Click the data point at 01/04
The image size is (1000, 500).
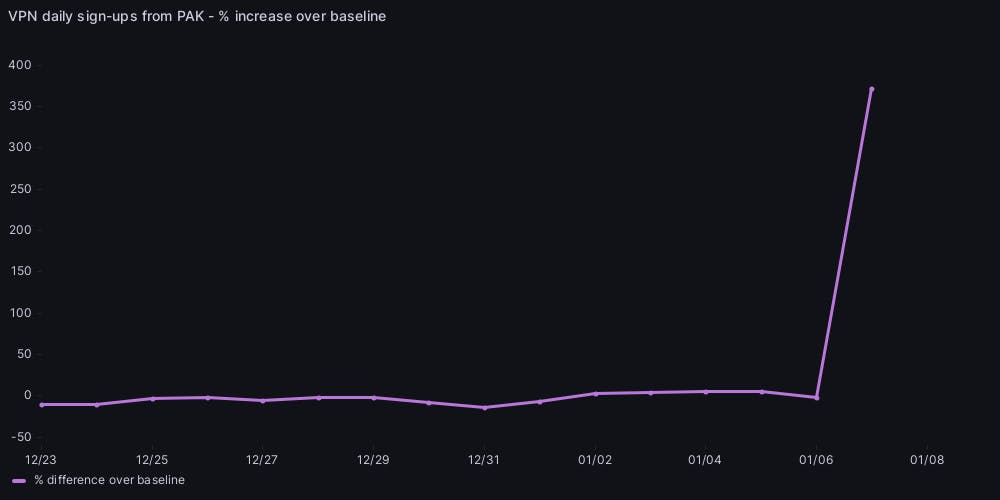706,392
